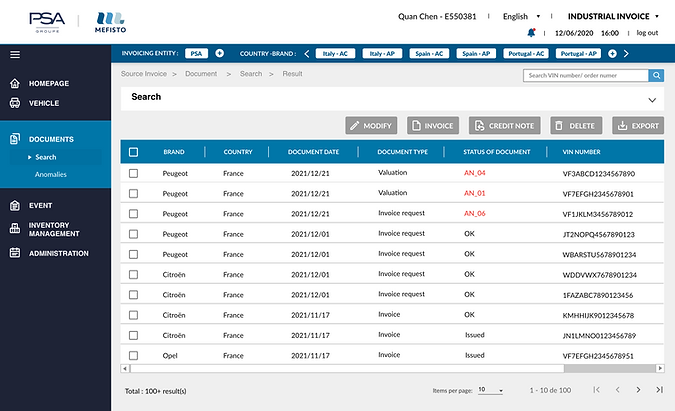Select Anomalies submenu item
This screenshot has height=411, width=675.
coord(51,174)
